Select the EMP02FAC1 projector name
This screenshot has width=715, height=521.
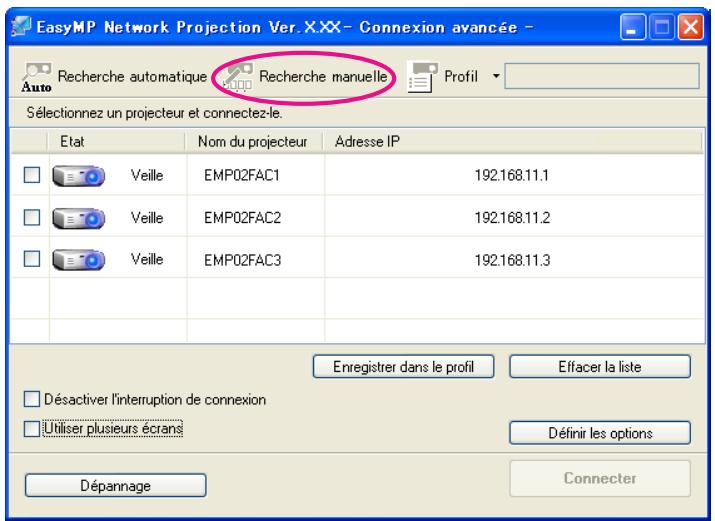pyautogui.click(x=242, y=175)
